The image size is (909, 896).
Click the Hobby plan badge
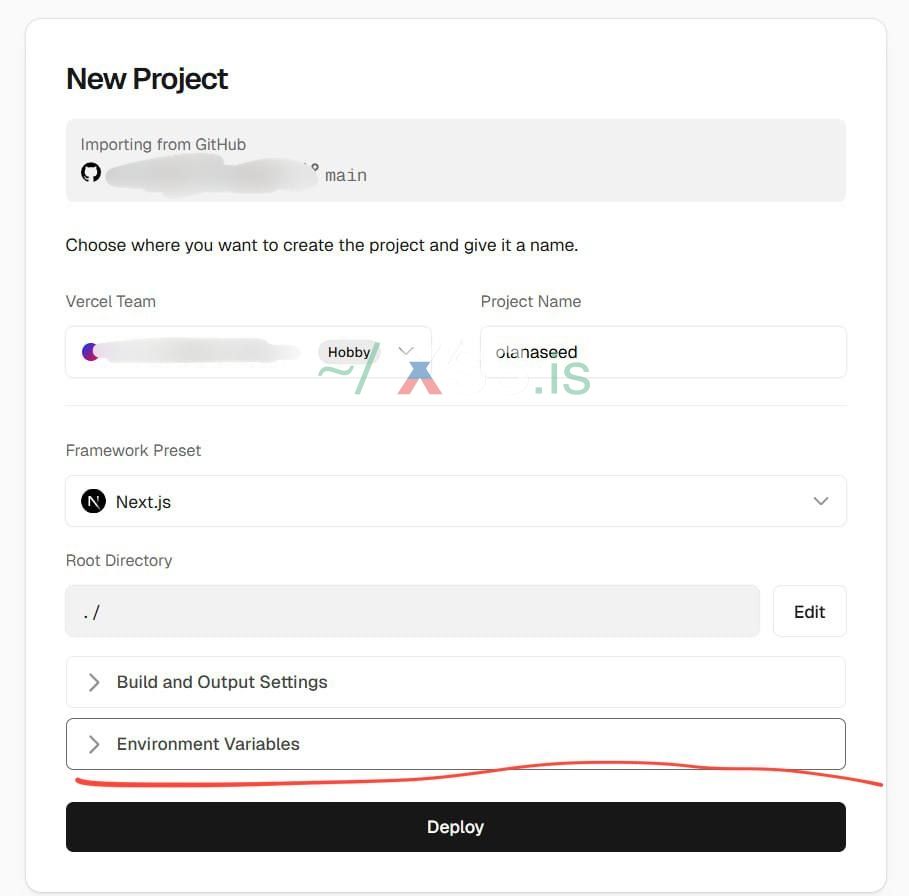(348, 352)
